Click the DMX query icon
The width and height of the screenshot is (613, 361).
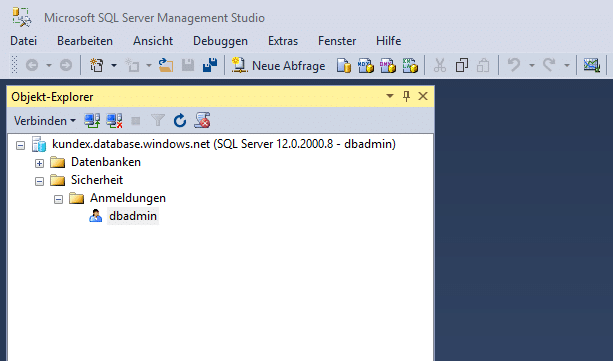[x=388, y=66]
